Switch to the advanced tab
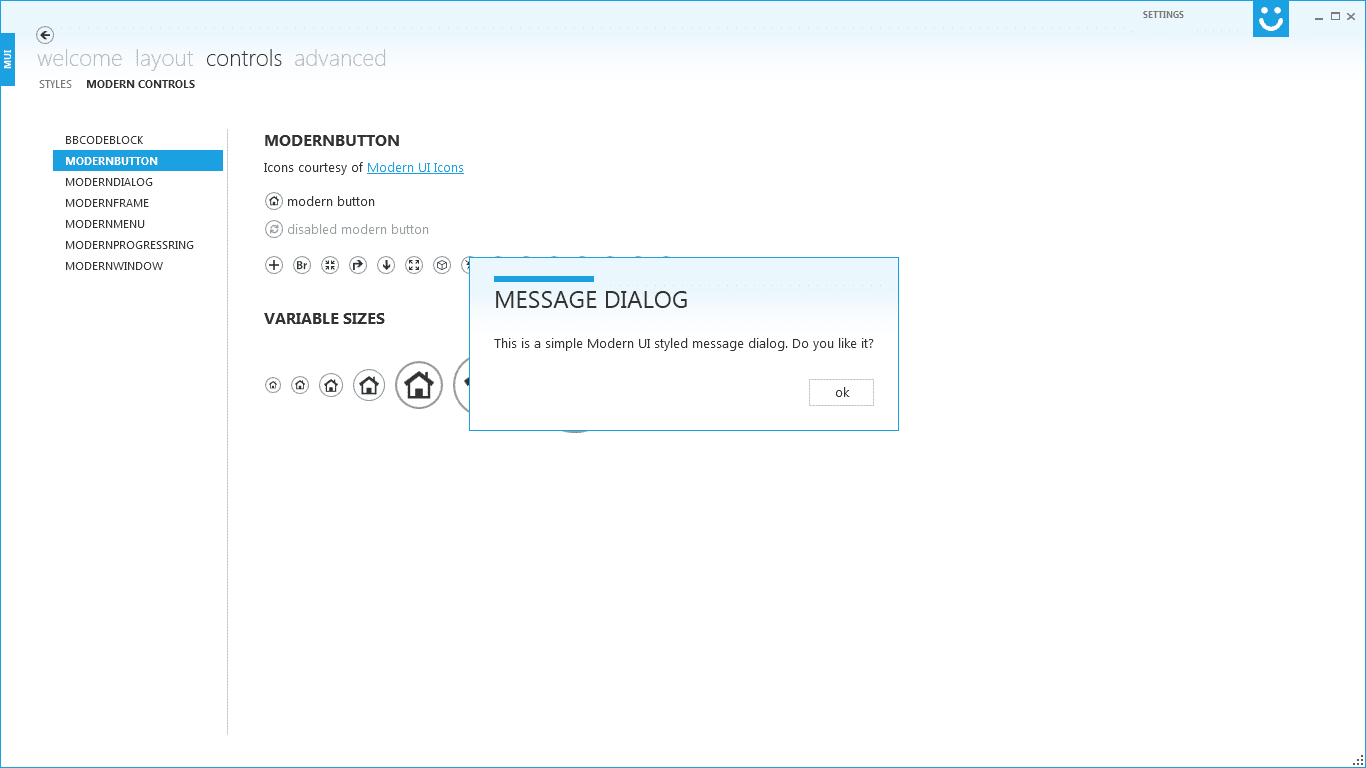Viewport: 1366px width, 768px height. tap(340, 58)
